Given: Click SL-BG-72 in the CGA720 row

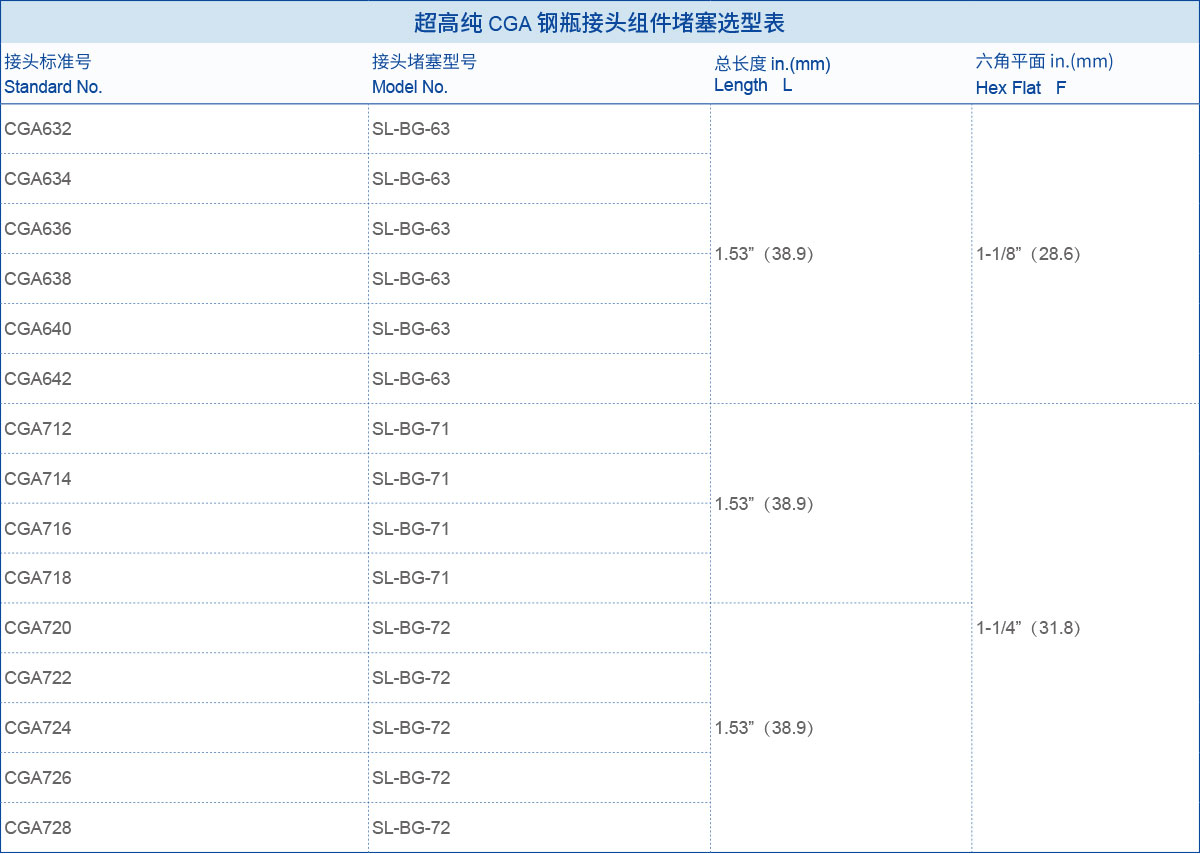Looking at the screenshot, I should coord(411,628).
